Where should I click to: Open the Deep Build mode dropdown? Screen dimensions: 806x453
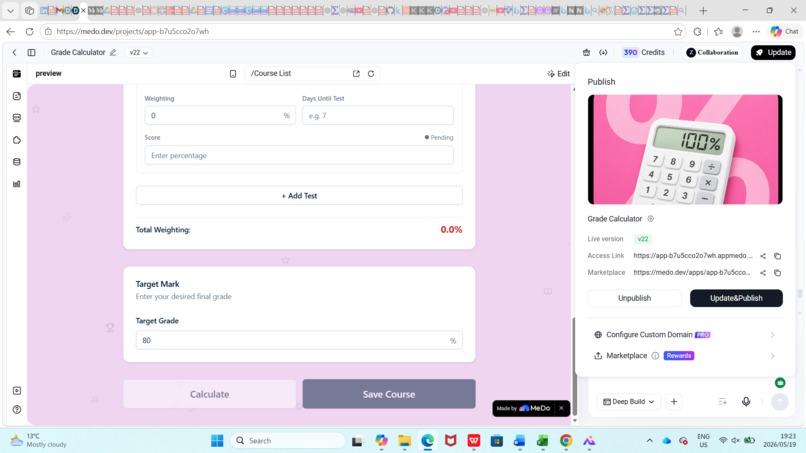(x=629, y=402)
